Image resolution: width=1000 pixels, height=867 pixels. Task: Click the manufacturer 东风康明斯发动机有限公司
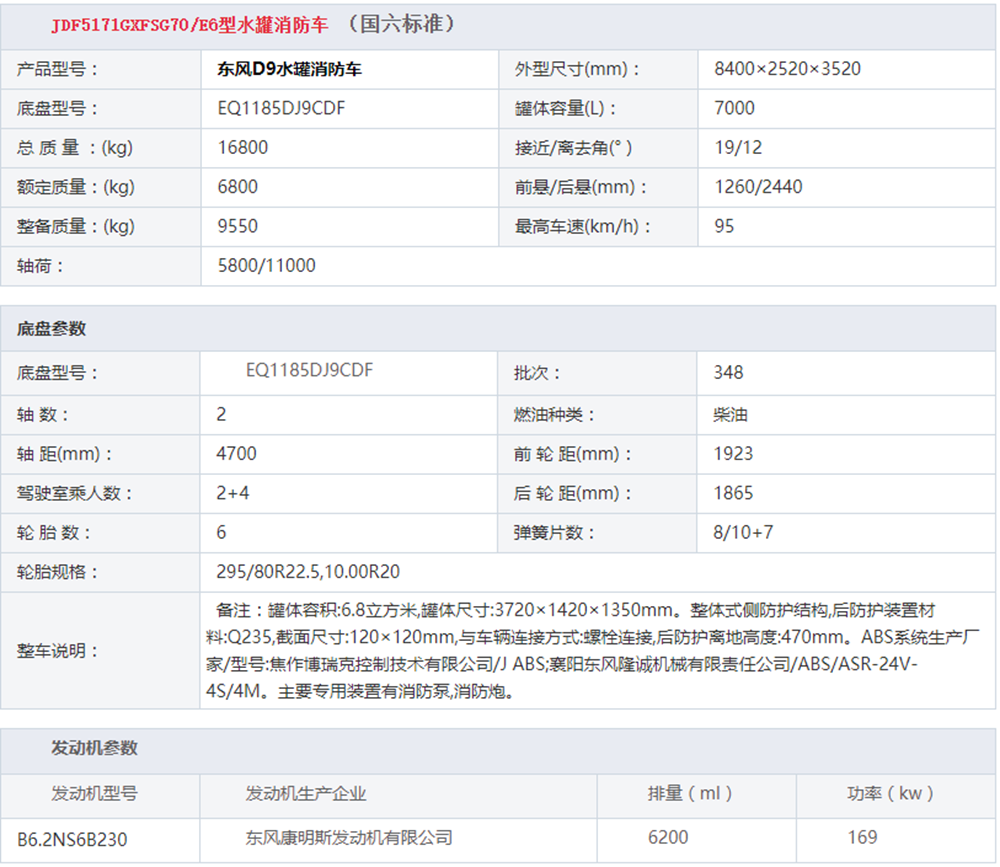(x=349, y=838)
